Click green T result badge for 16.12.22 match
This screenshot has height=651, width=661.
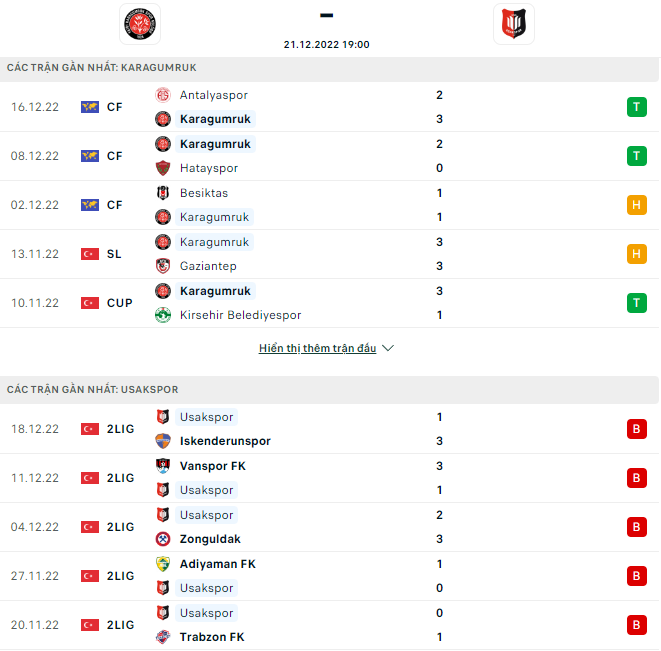click(637, 107)
